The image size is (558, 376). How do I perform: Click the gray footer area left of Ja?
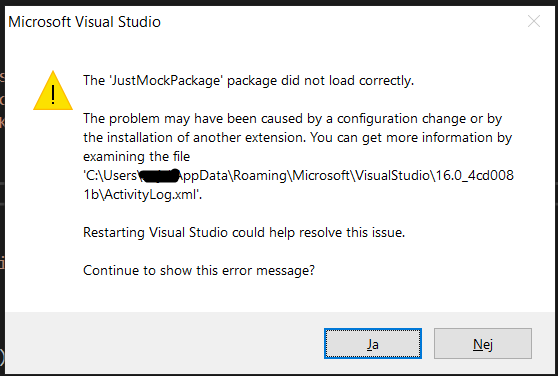[x=164, y=343]
